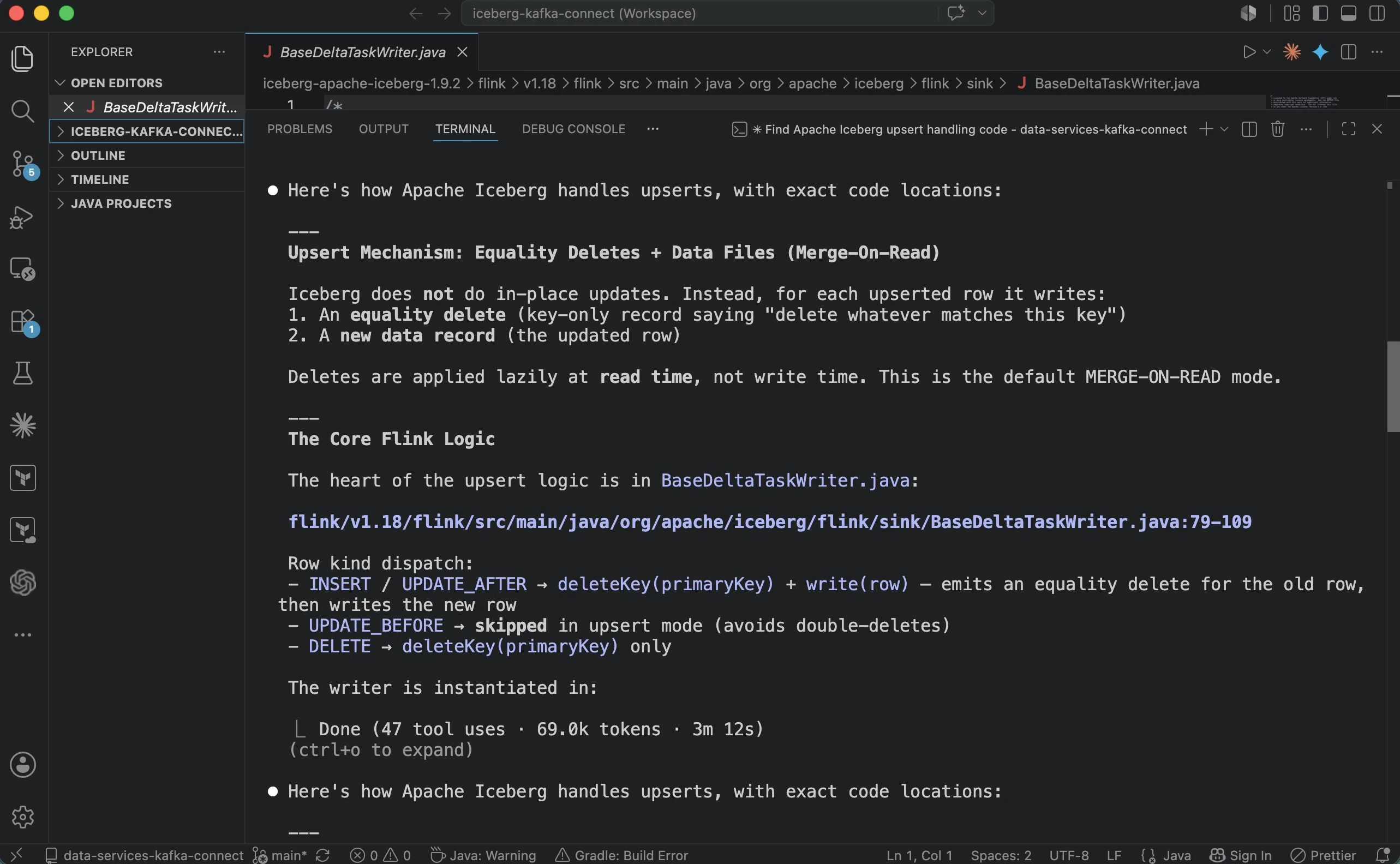Open the ChatGPT icon in activity bar

(x=23, y=583)
